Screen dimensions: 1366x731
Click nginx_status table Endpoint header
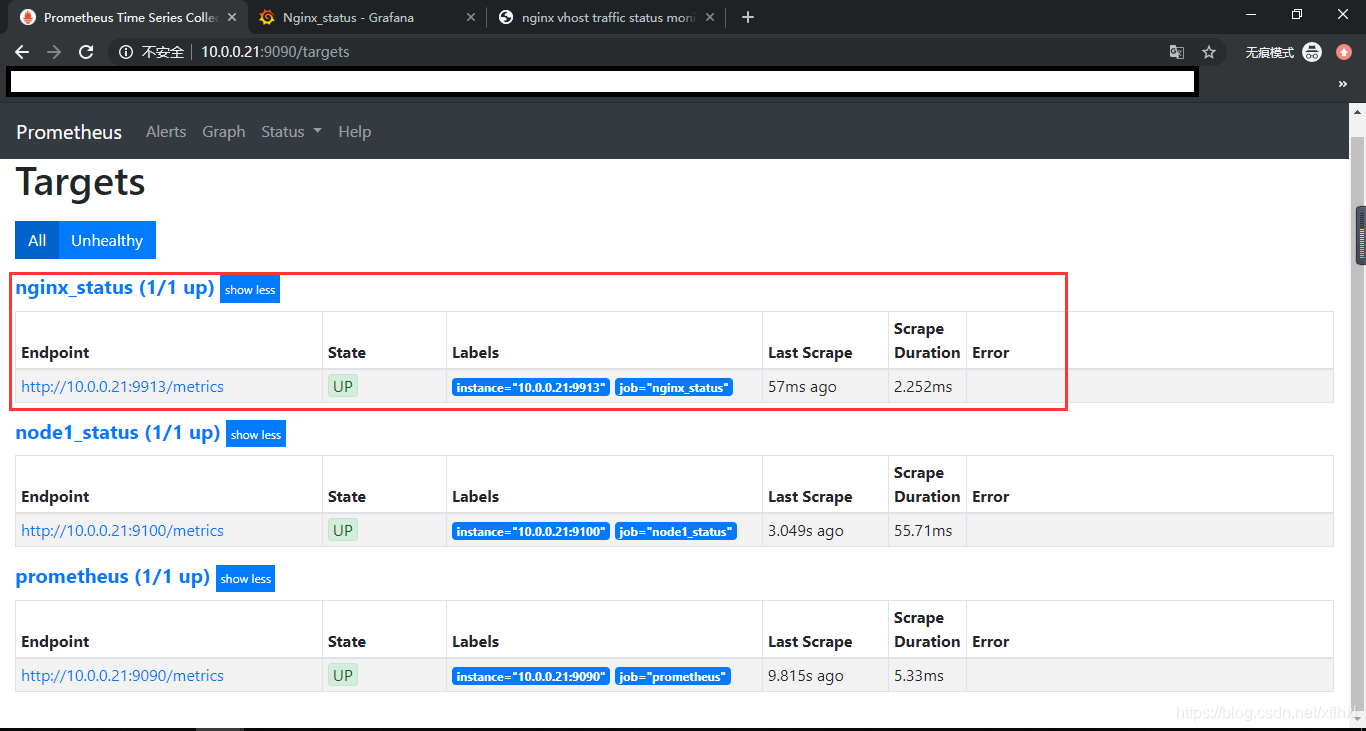[x=55, y=353]
